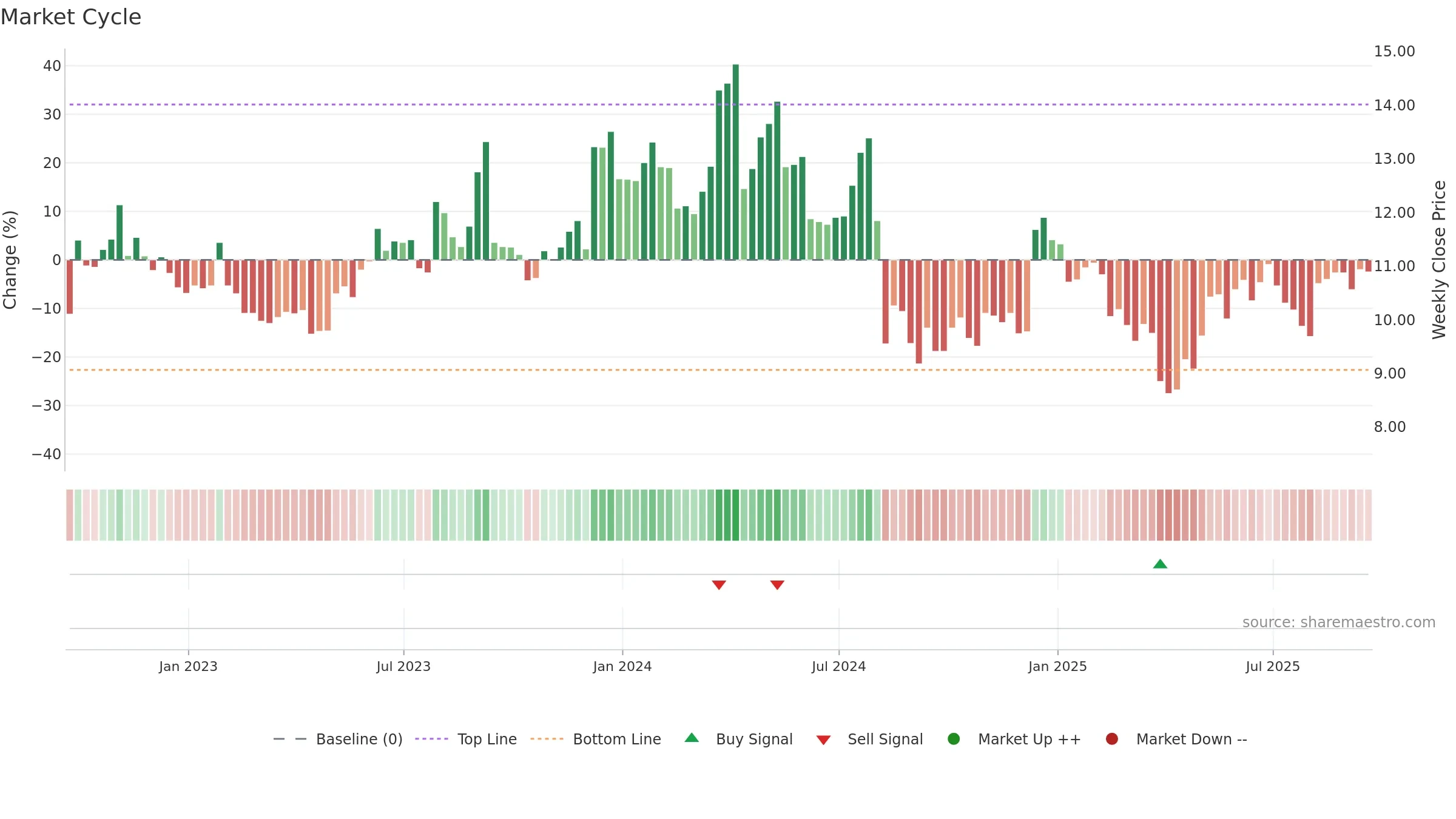1456x819 pixels.
Task: Click the source: sharemaestro.com text
Action: (x=1339, y=622)
